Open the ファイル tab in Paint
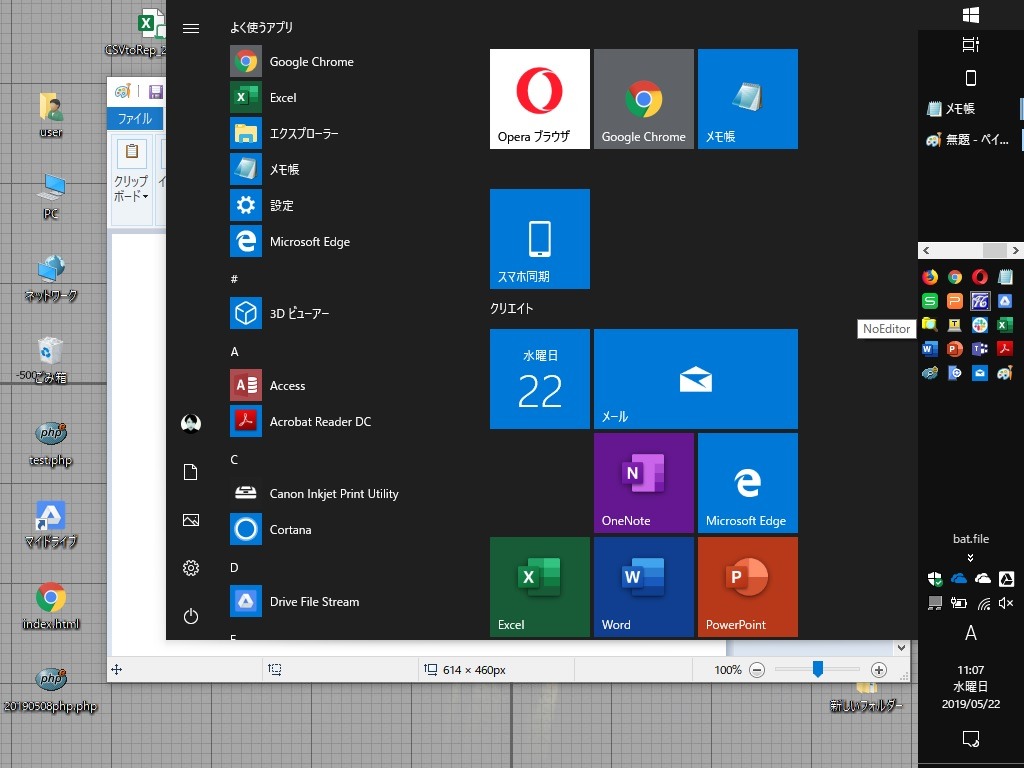Viewport: 1024px width, 768px height. point(135,118)
